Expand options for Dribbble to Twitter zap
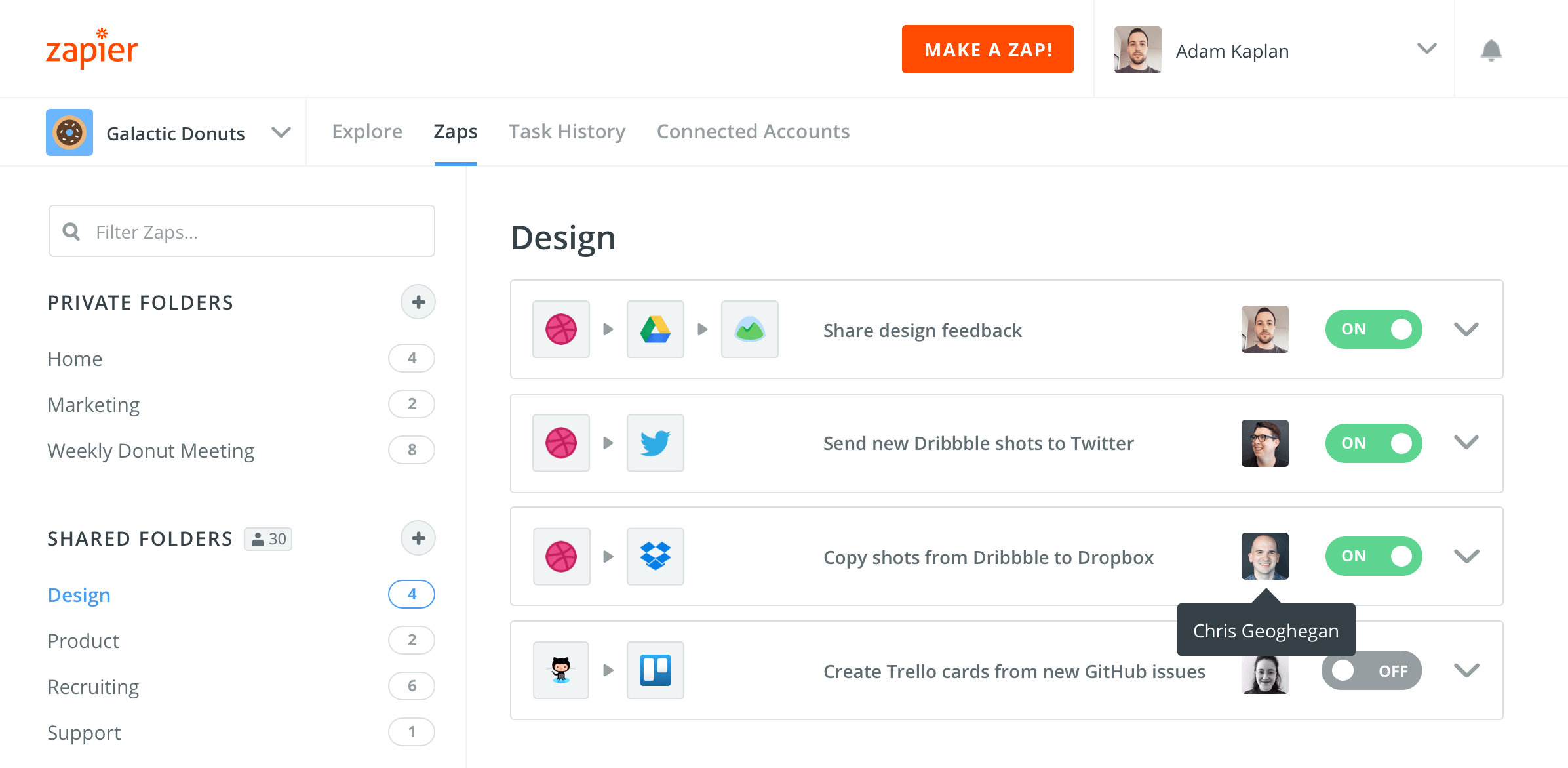The image size is (1568, 768). pyautogui.click(x=1466, y=443)
